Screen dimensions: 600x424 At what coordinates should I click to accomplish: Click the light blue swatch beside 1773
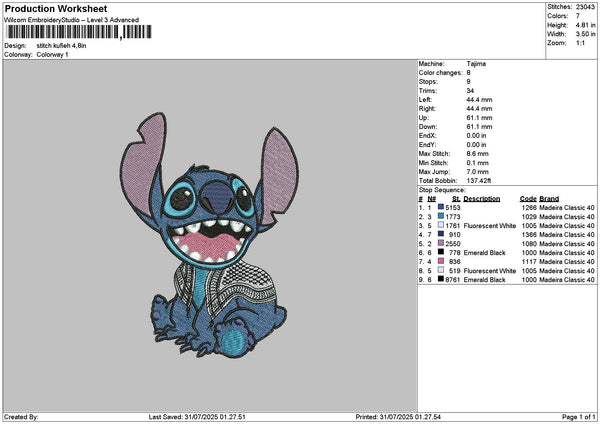(441, 216)
